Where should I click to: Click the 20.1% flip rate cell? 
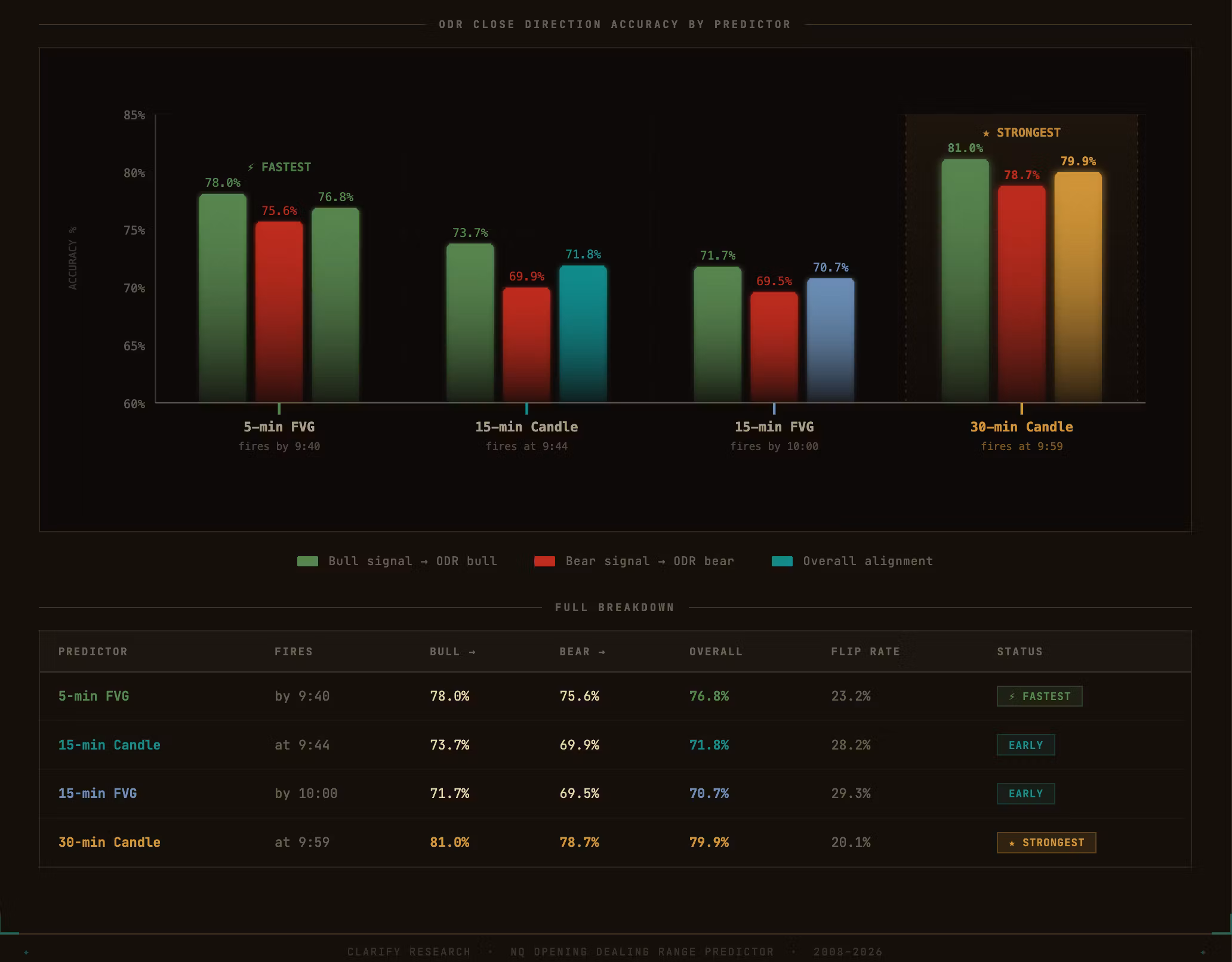click(x=851, y=843)
